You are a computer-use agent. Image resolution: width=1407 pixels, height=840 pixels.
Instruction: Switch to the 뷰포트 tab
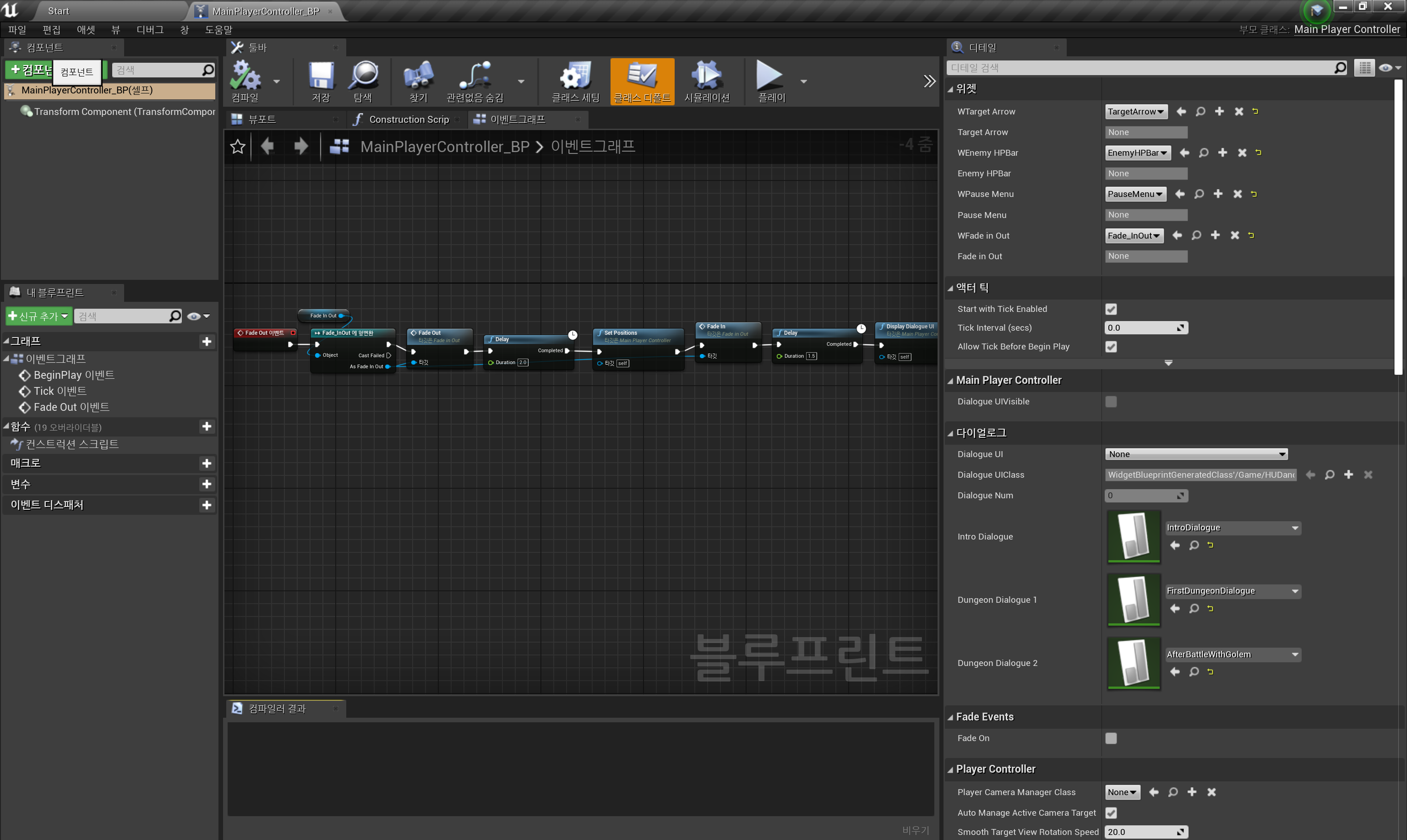pos(262,119)
